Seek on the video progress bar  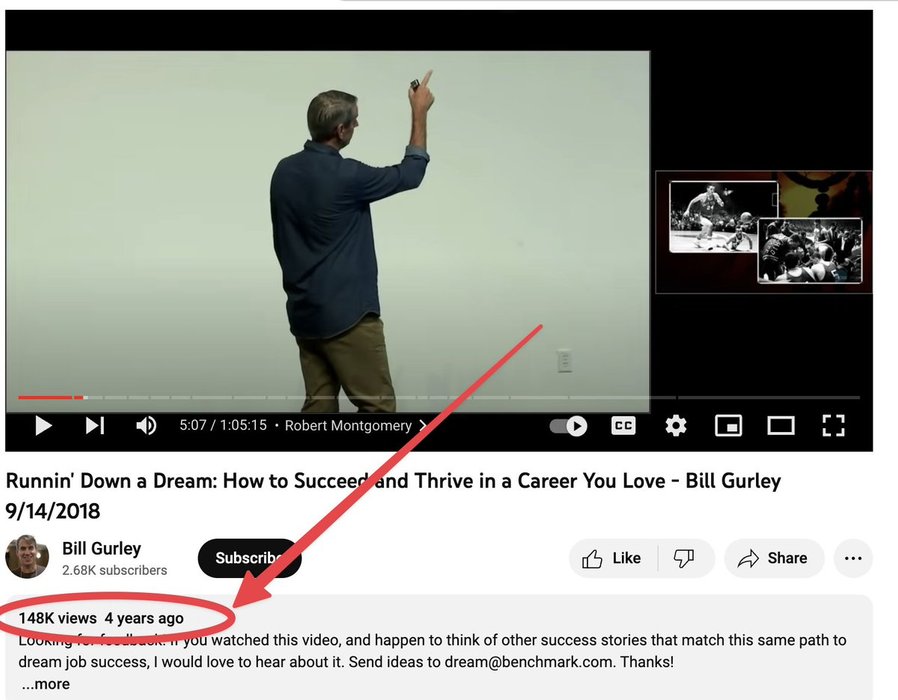(439, 397)
